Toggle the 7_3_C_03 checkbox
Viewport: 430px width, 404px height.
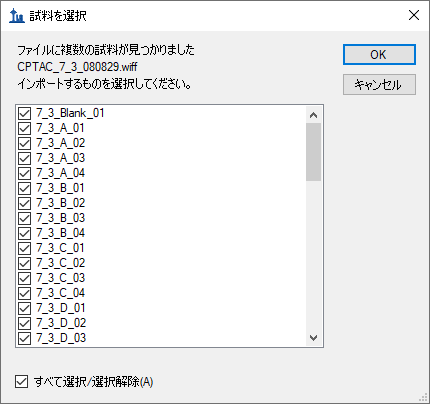click(24, 278)
